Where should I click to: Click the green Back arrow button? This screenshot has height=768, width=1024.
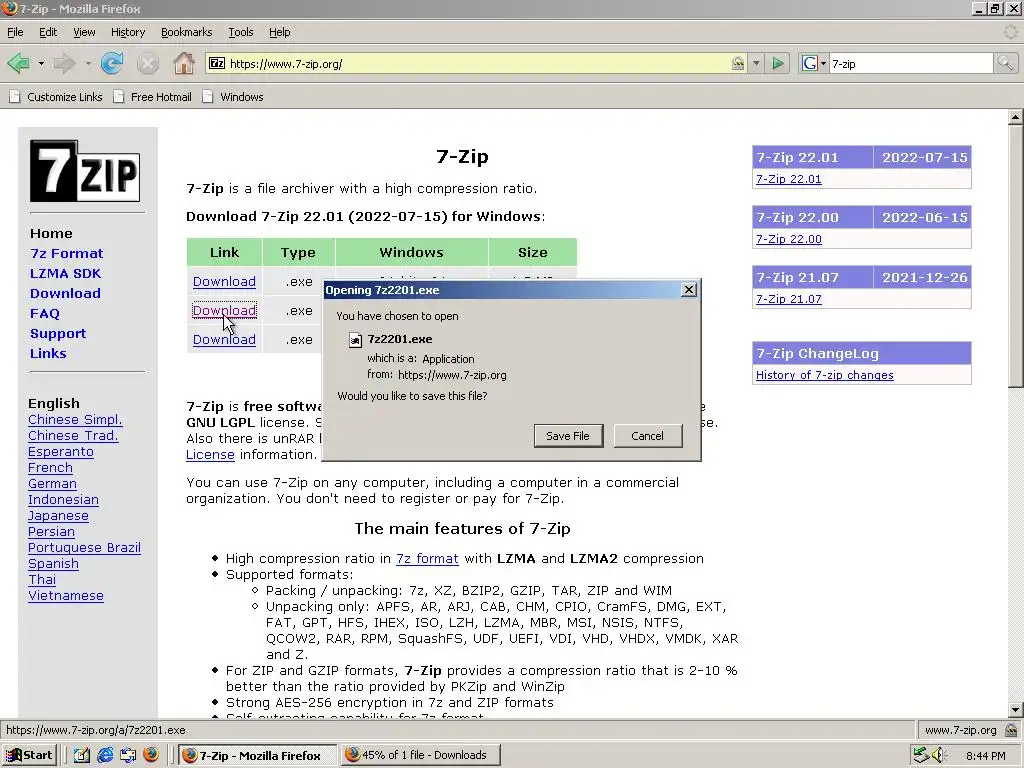(x=18, y=63)
